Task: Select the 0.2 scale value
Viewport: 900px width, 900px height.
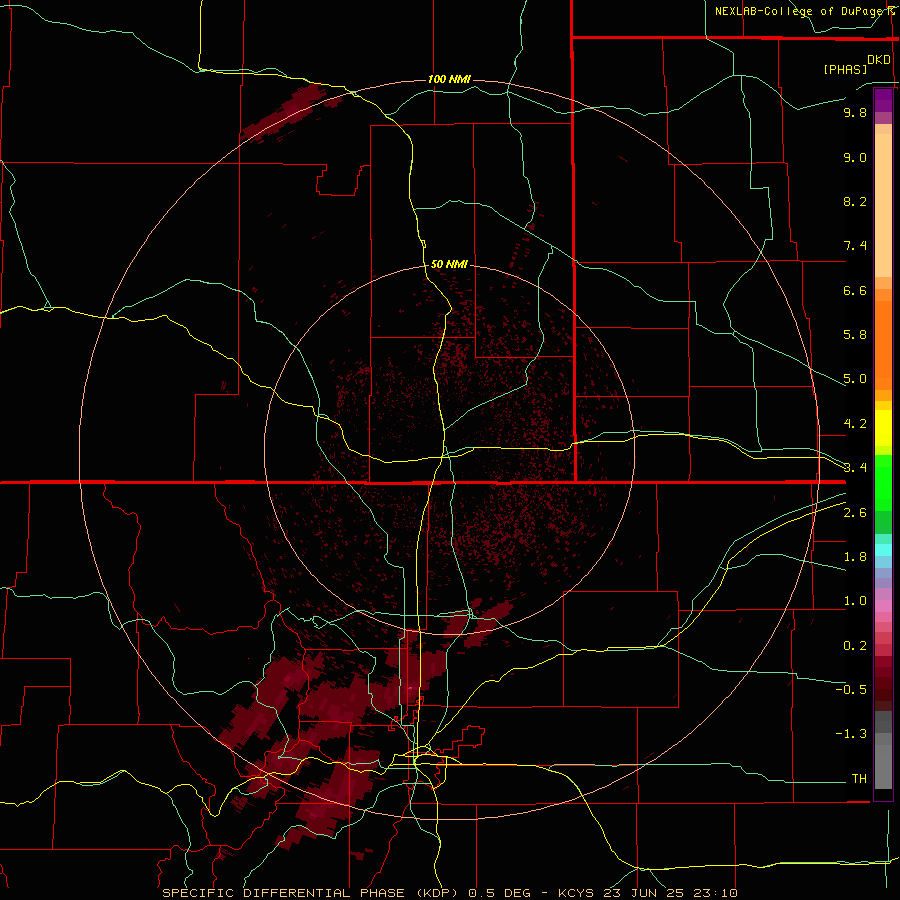Action: tap(855, 646)
